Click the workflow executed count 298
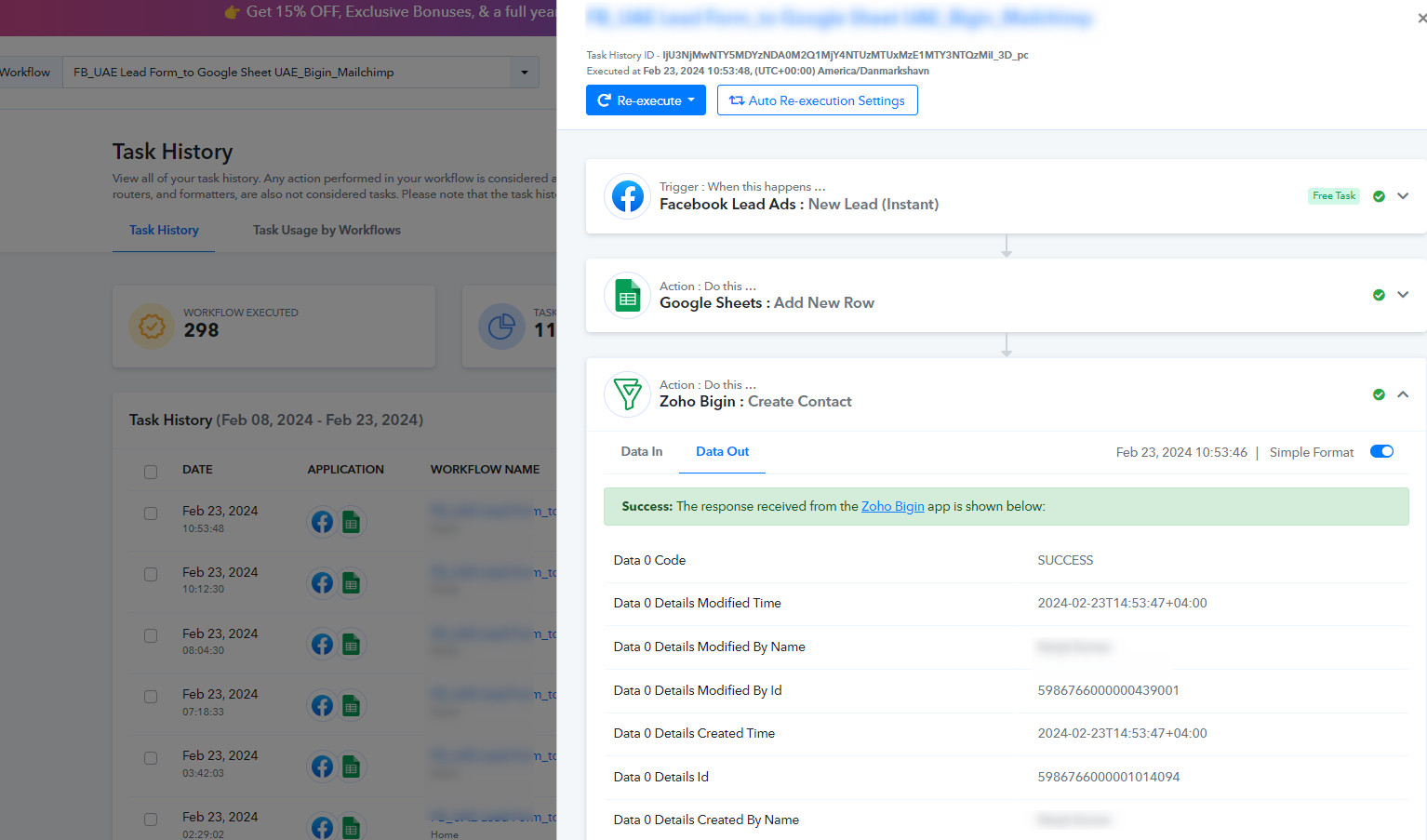 (201, 330)
